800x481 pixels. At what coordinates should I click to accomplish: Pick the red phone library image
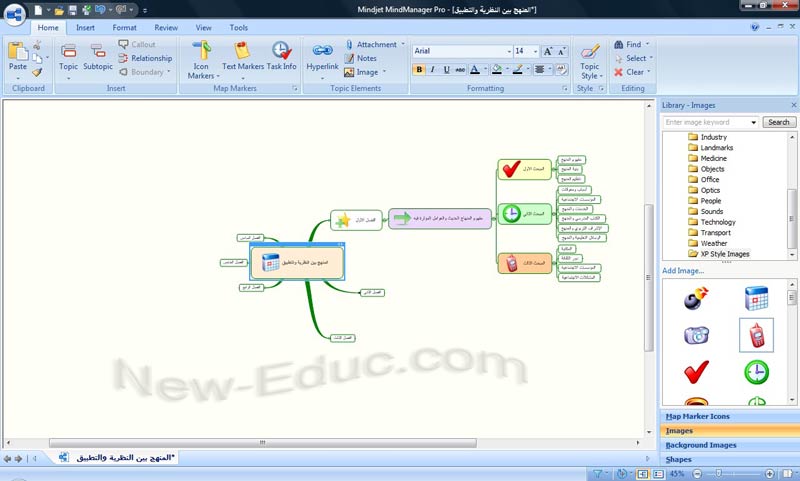(x=756, y=335)
